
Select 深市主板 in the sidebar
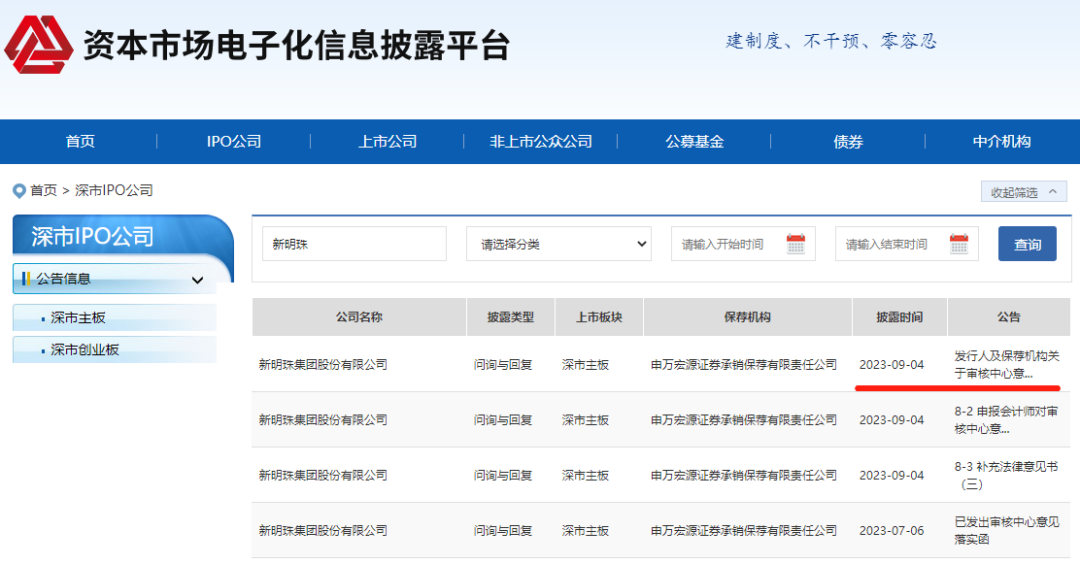[x=78, y=318]
